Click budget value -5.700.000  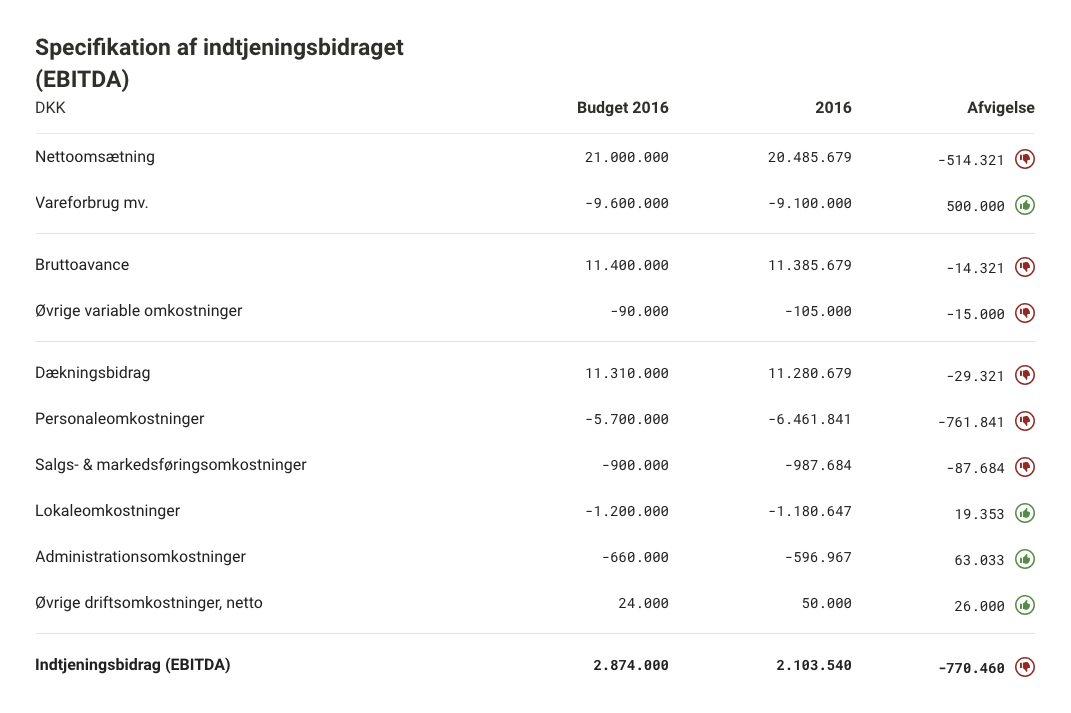pos(626,419)
